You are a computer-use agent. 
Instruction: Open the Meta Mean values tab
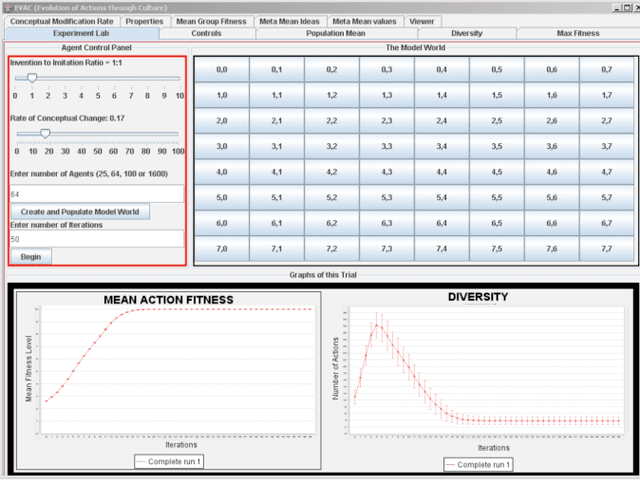pos(364,20)
